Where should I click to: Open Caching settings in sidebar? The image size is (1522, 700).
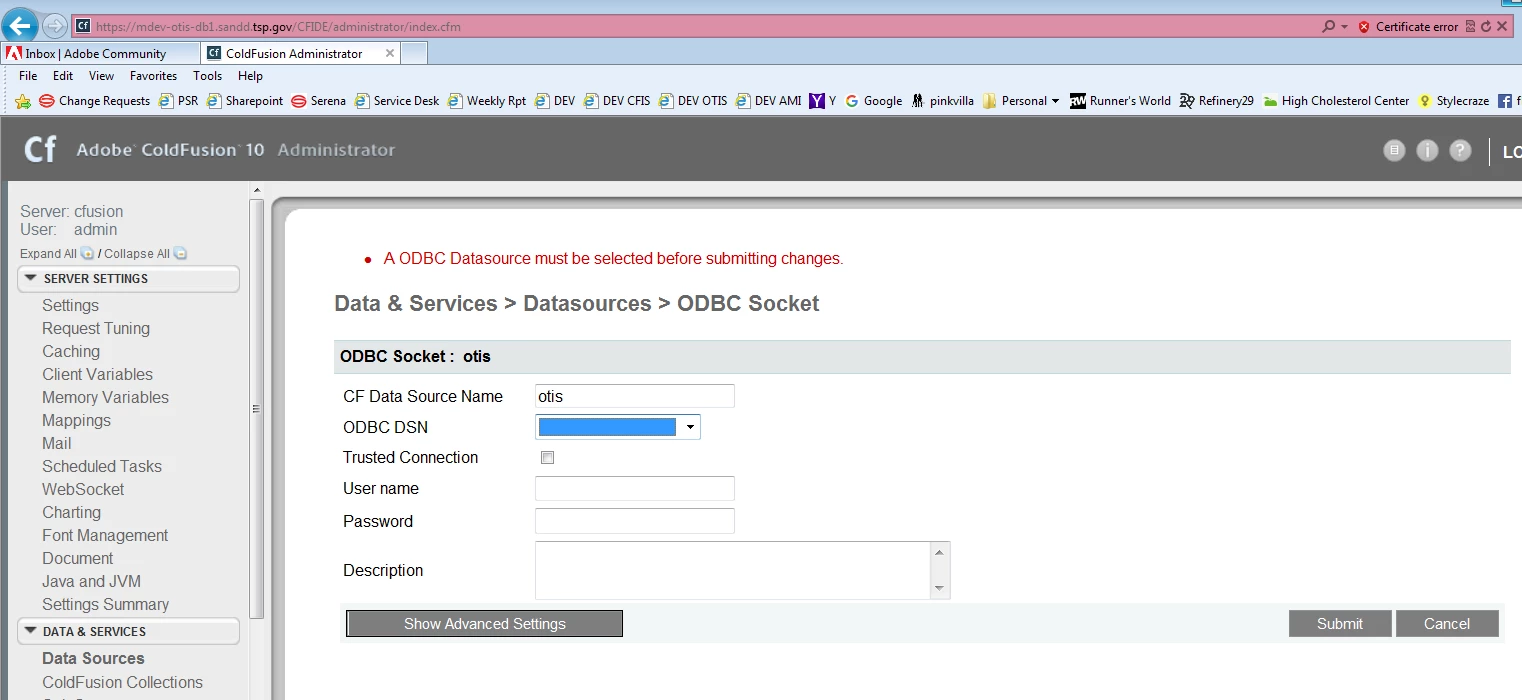(x=71, y=351)
